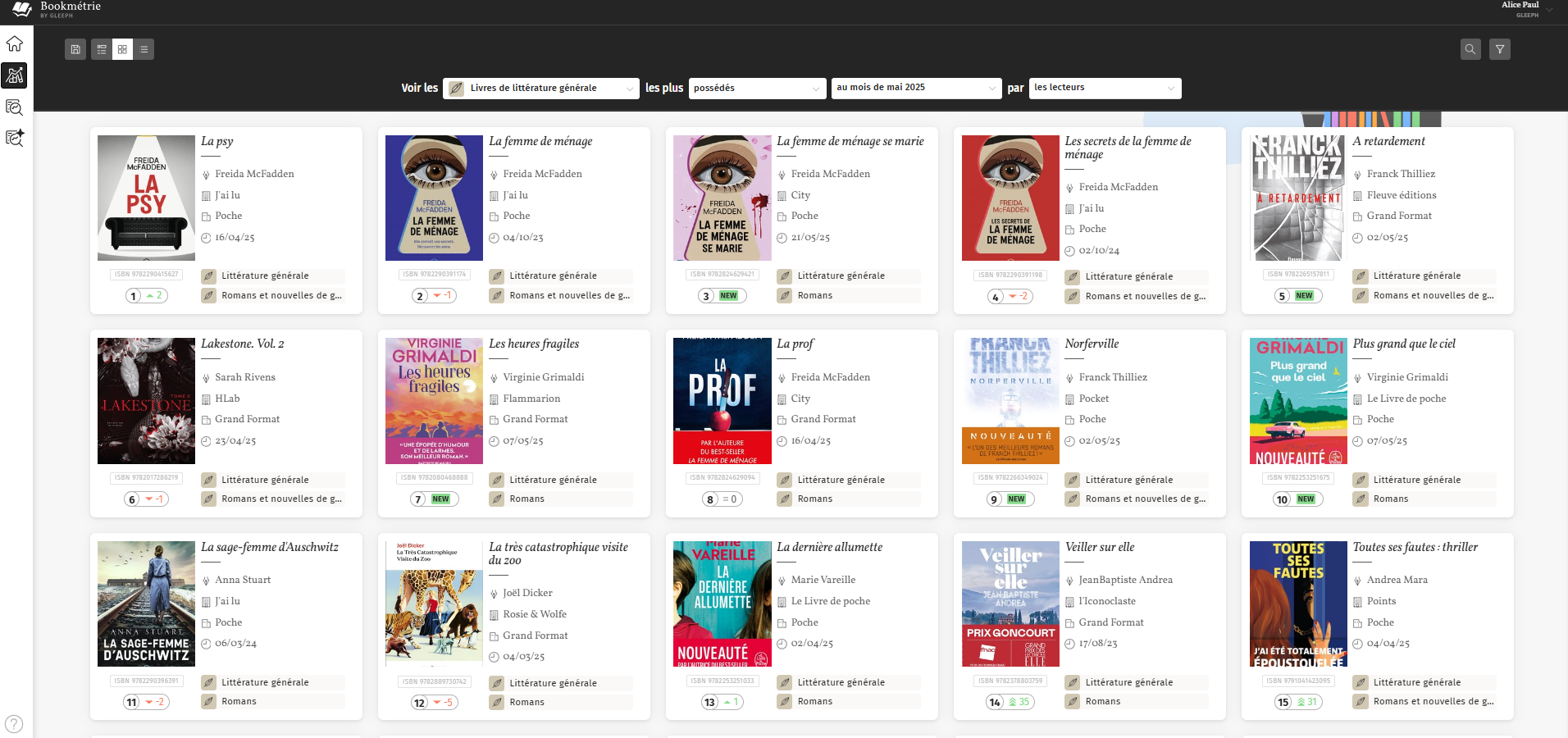Select publisher HLab
Image resolution: width=1568 pixels, height=738 pixels.
coord(227,399)
